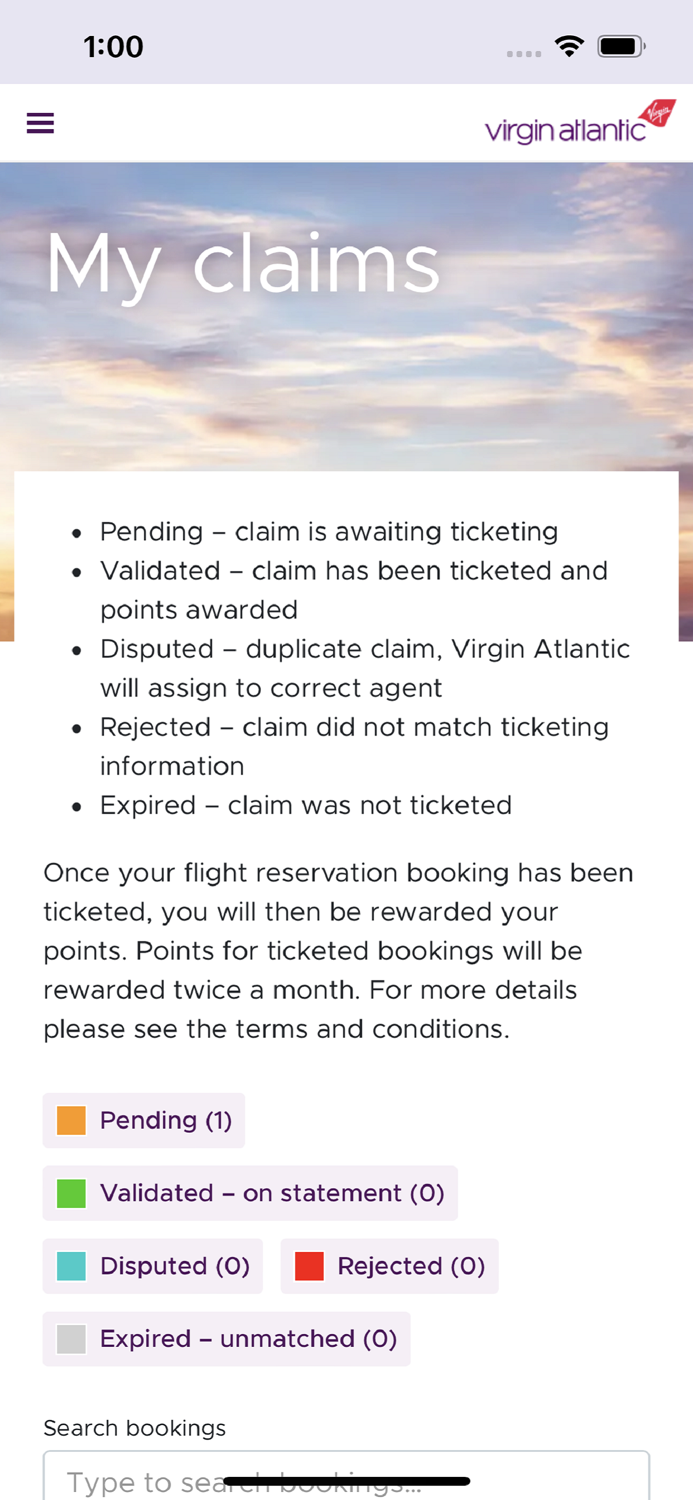Open the My claims page header menu
The width and height of the screenshot is (693, 1500).
40,122
